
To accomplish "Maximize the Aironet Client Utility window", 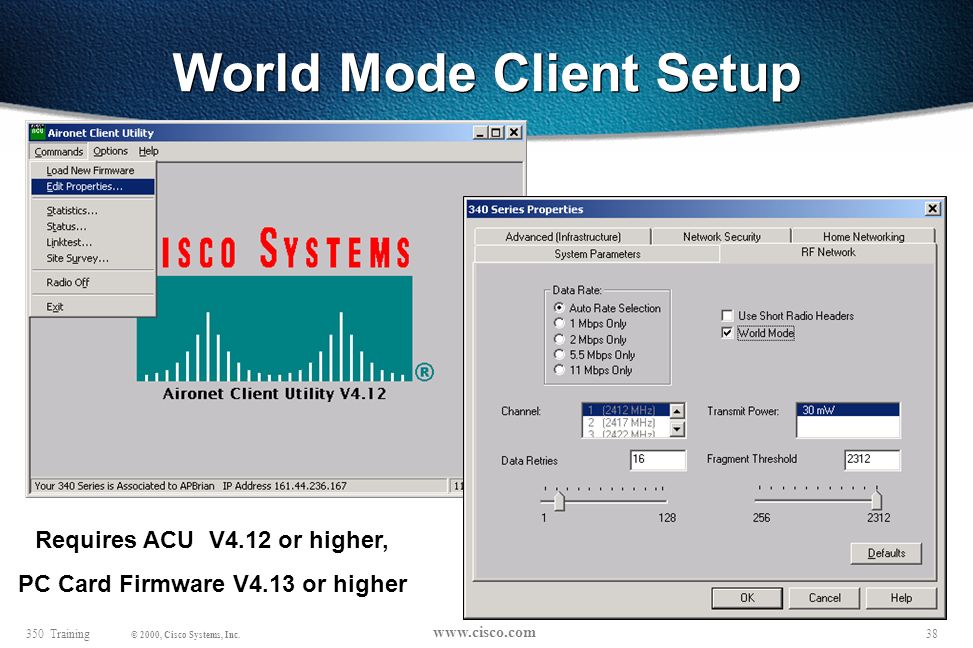I will [495, 133].
